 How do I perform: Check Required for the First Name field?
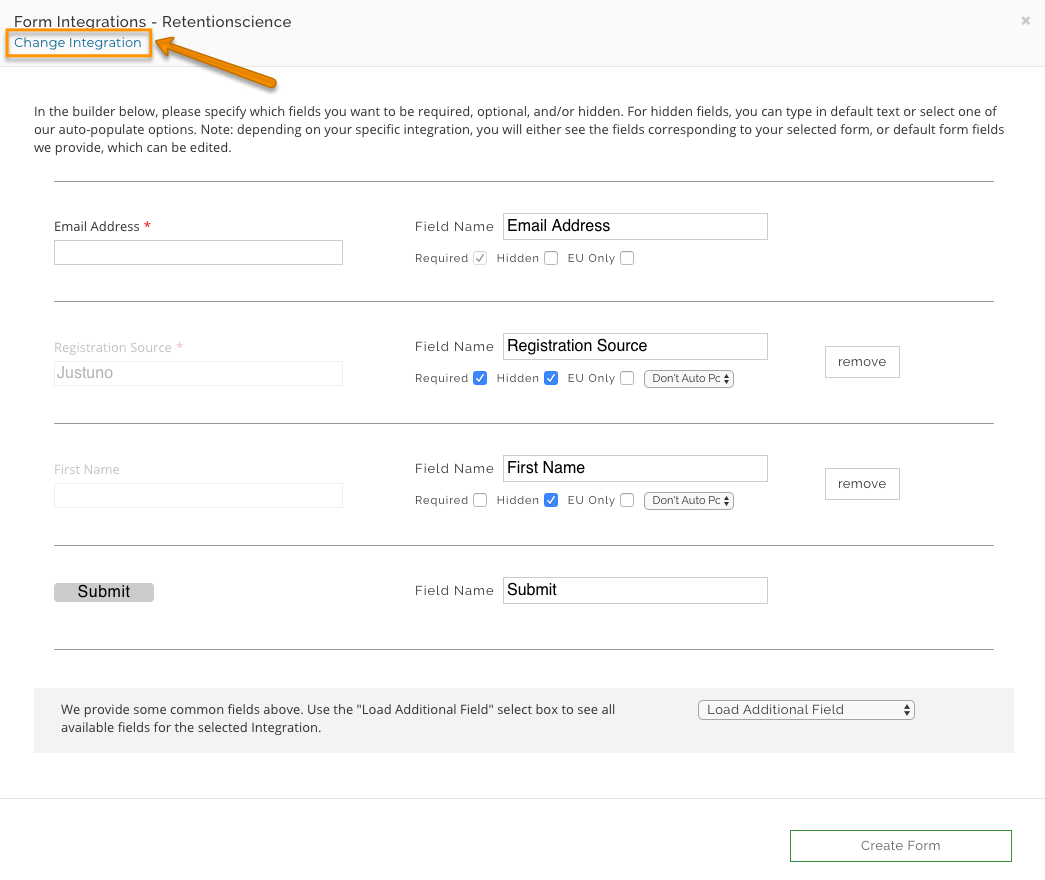click(480, 500)
